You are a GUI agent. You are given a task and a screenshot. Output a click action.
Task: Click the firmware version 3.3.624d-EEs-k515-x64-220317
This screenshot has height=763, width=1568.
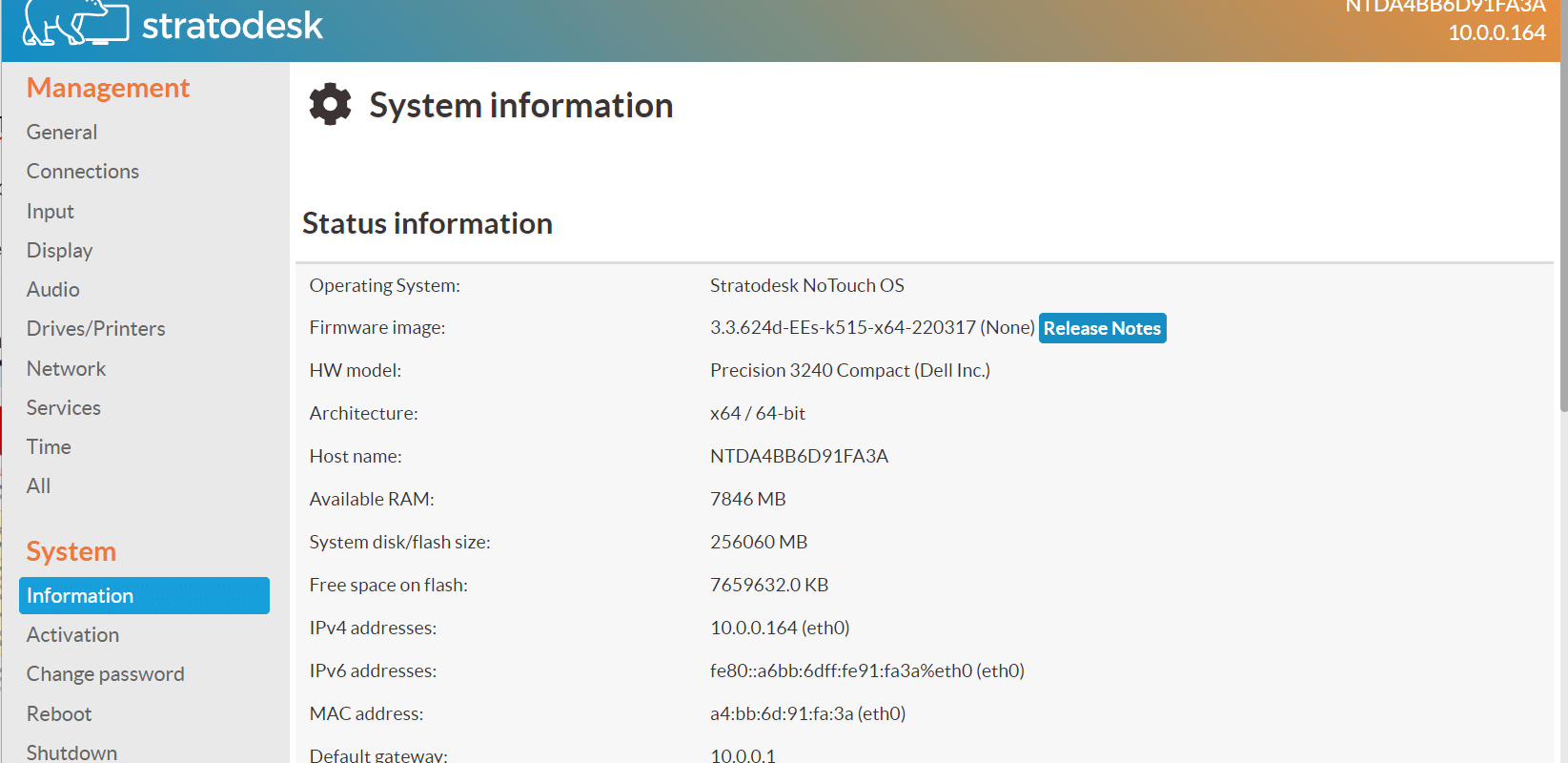[843, 327]
